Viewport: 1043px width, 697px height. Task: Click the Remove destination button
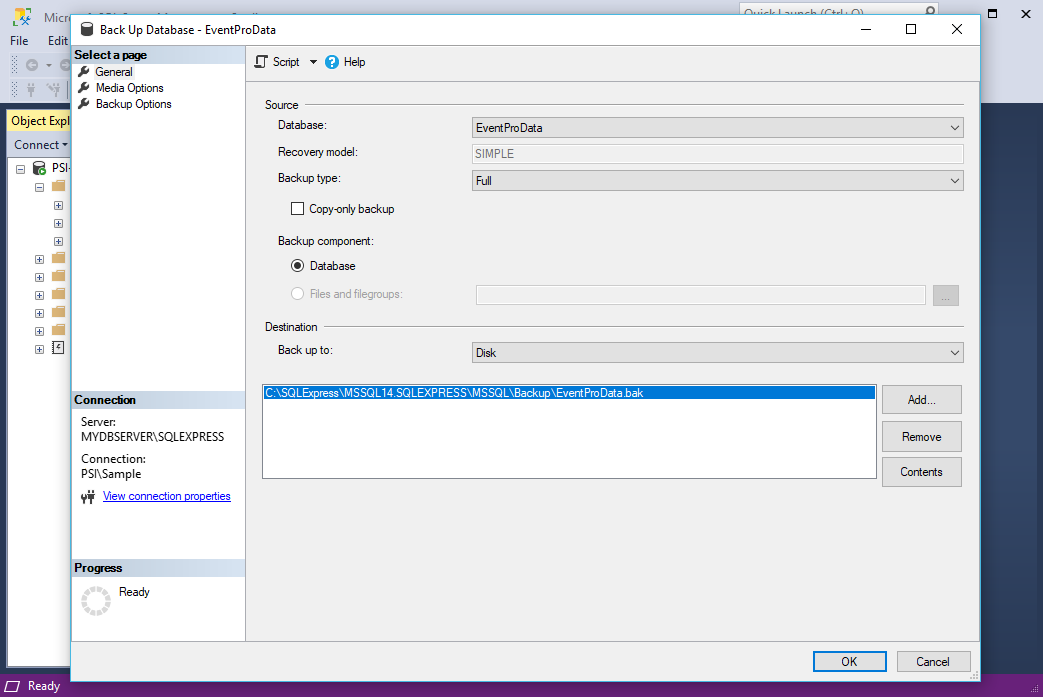[921, 437]
